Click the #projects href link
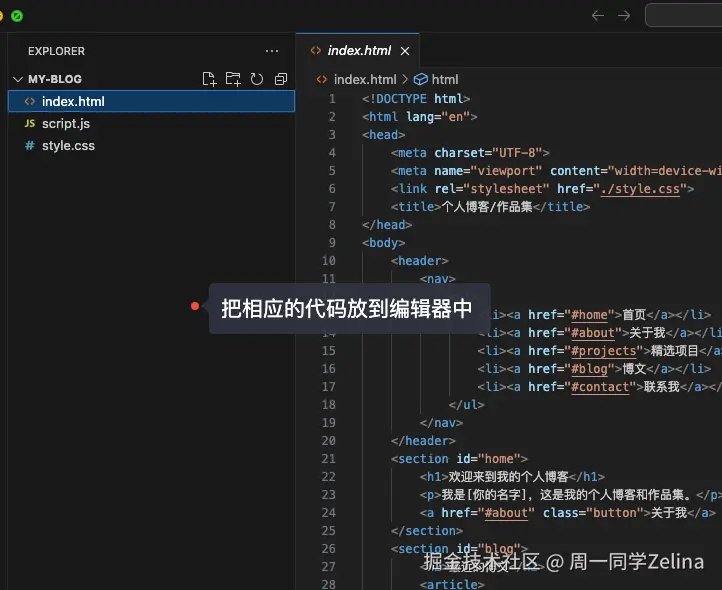The image size is (722, 590). click(604, 351)
